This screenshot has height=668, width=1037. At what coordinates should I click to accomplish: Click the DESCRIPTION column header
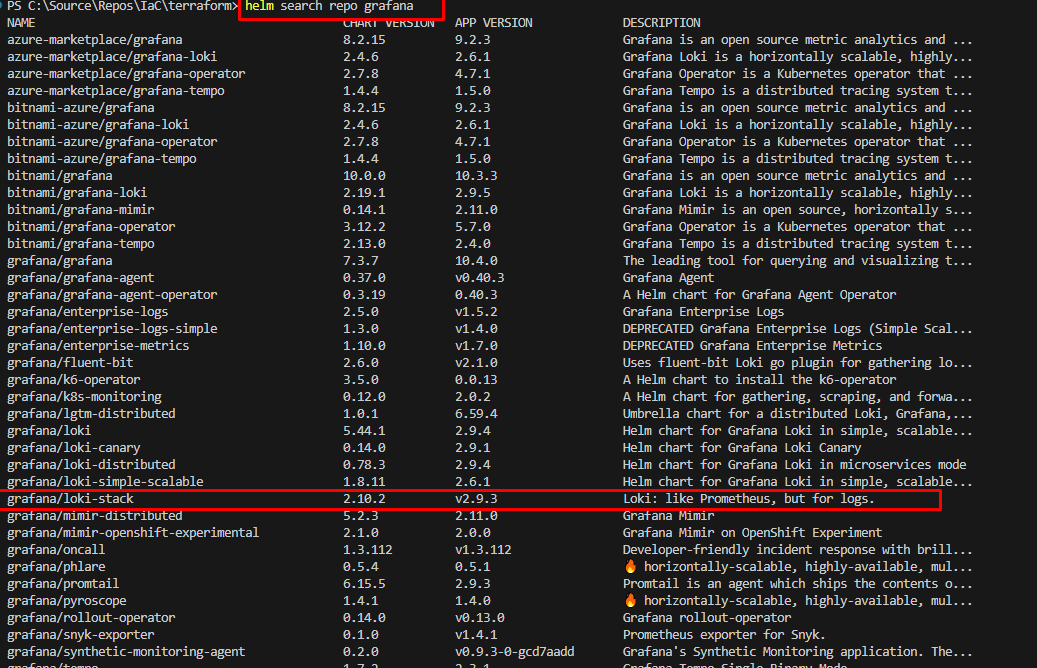(x=661, y=23)
